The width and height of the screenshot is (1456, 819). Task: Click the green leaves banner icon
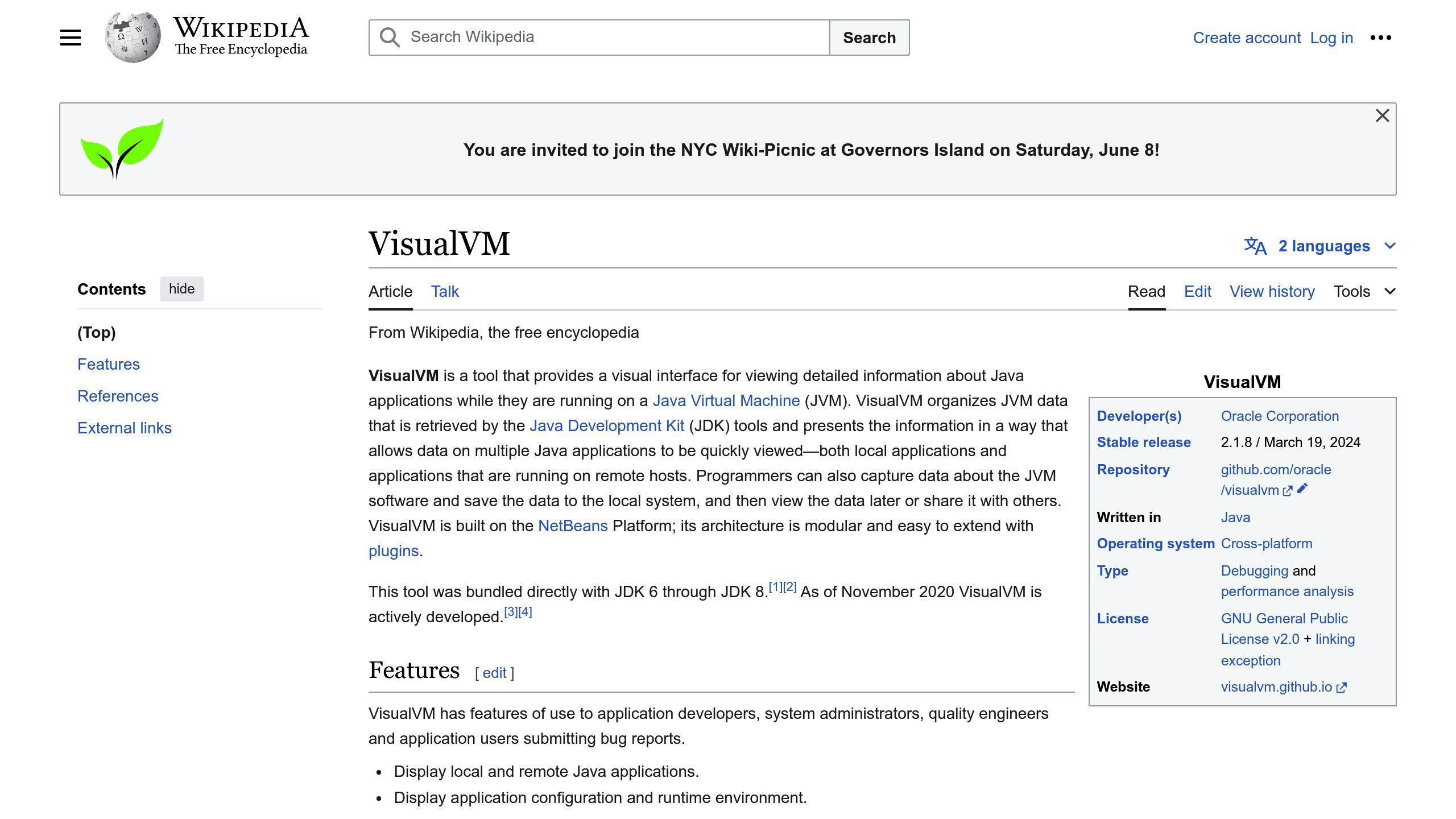(x=122, y=149)
